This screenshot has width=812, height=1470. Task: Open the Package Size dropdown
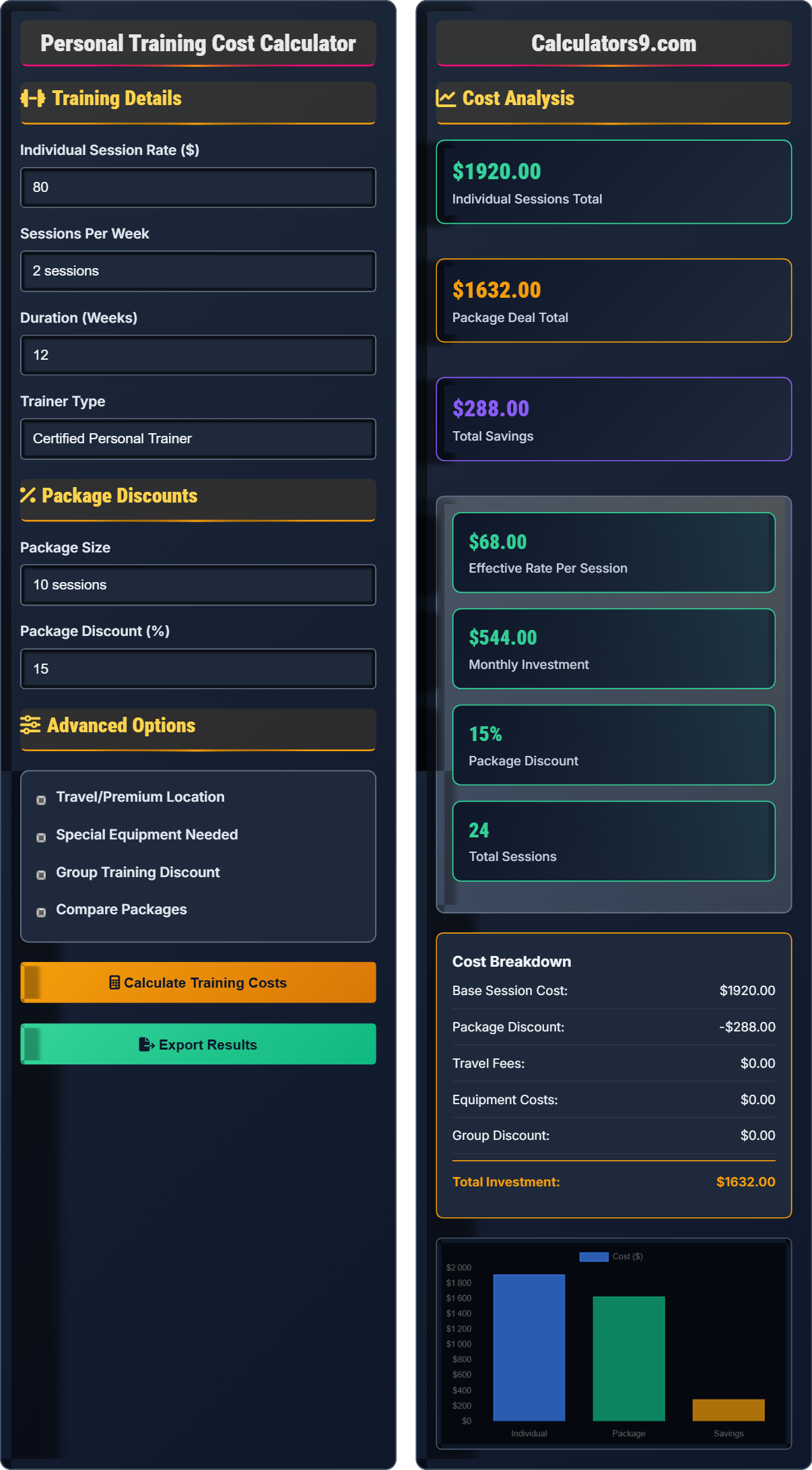click(x=198, y=585)
